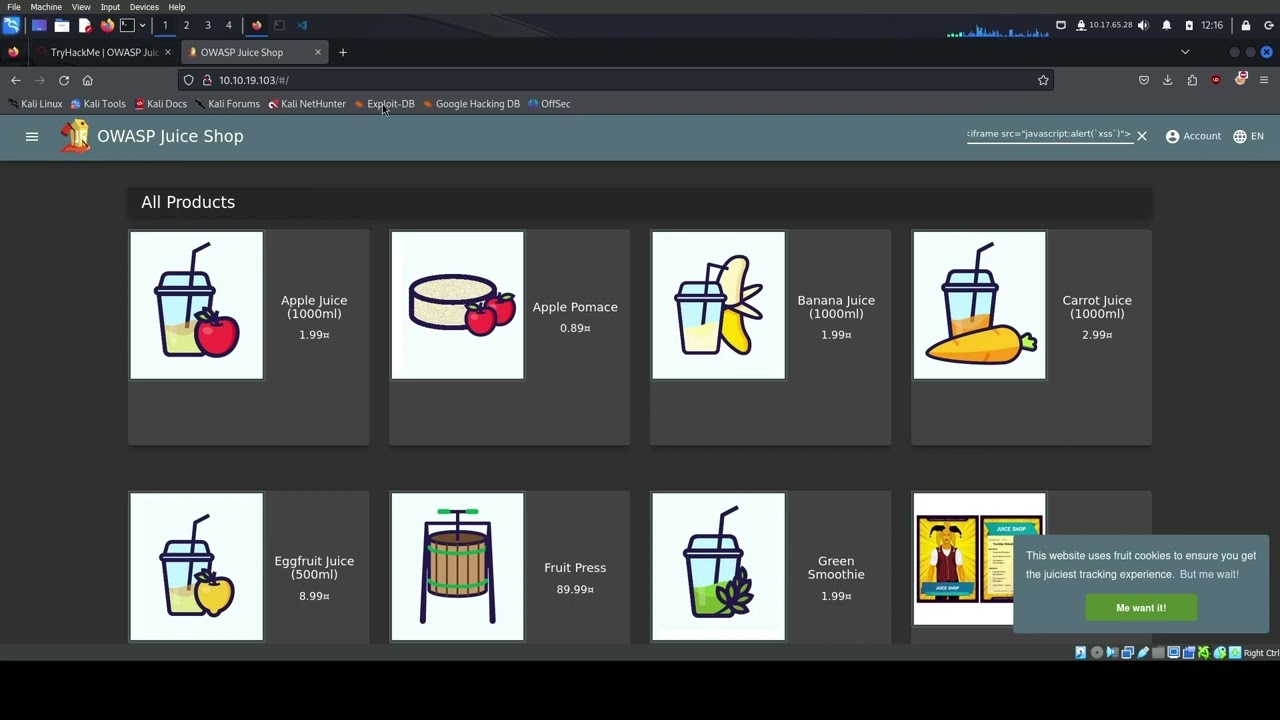Switch to workspace 2 in the panel
This screenshot has width=1280, height=720.
click(186, 25)
